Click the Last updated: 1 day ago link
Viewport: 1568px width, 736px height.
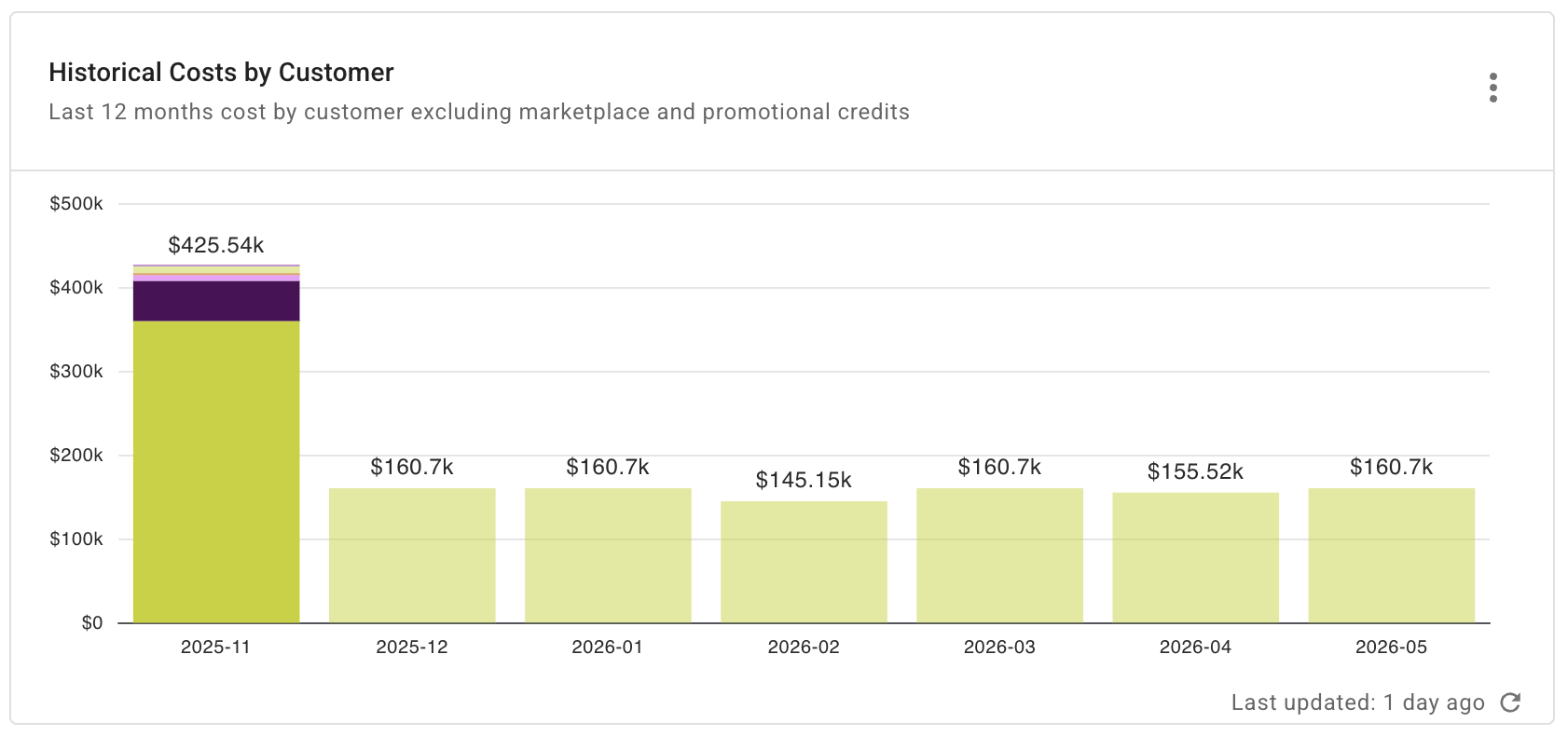click(x=1357, y=702)
